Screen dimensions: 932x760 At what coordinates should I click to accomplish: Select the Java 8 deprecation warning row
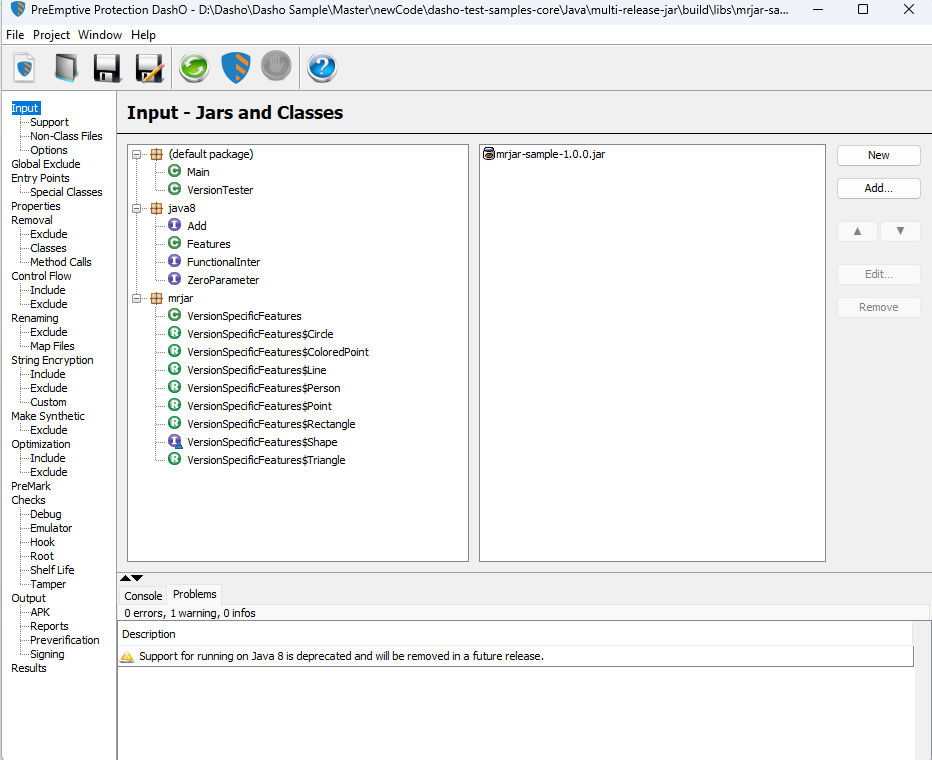click(x=515, y=656)
